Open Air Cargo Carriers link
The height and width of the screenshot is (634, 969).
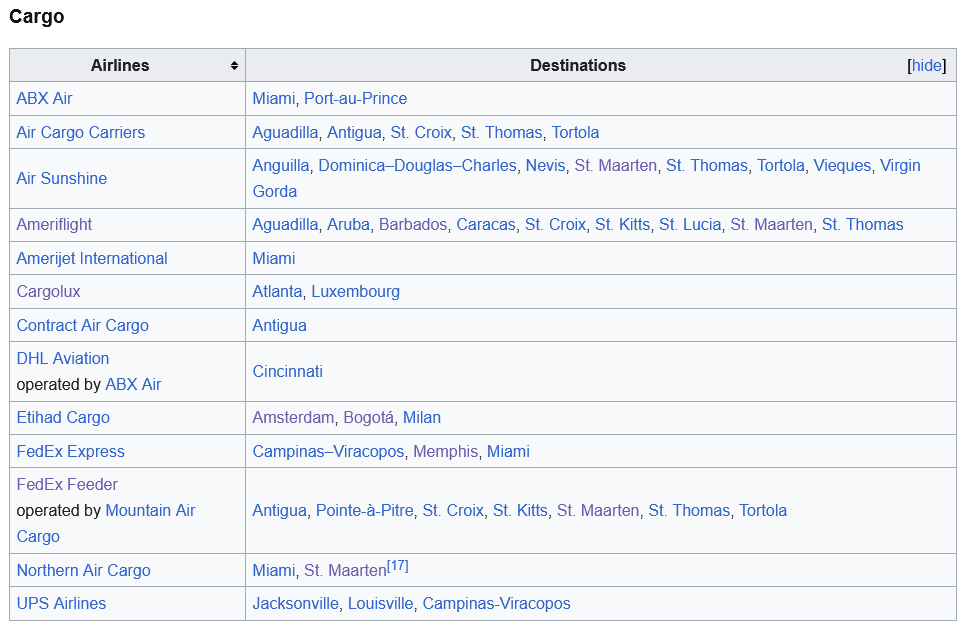80,133
